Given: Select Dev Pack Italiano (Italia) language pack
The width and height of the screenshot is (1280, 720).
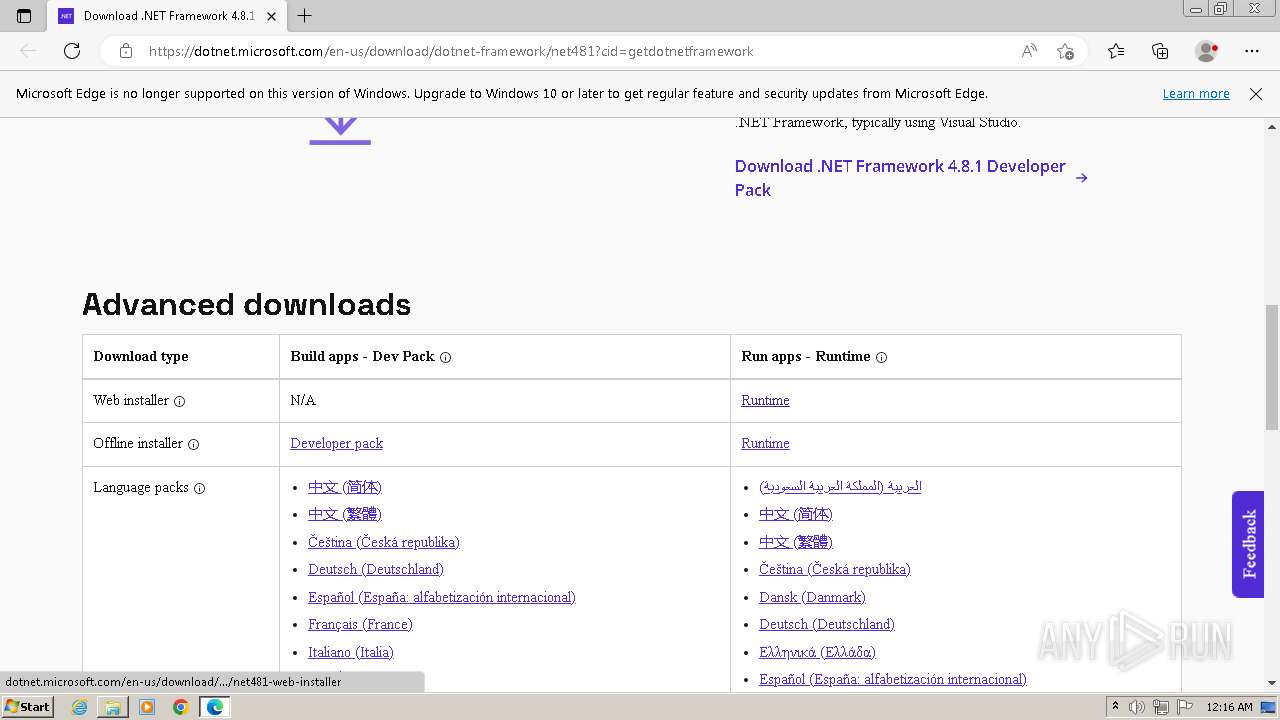Looking at the screenshot, I should click(351, 652).
